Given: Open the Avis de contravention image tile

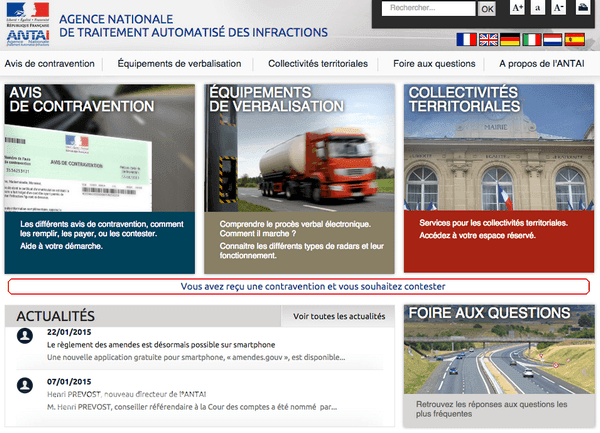Looking at the screenshot, I should point(99,148).
